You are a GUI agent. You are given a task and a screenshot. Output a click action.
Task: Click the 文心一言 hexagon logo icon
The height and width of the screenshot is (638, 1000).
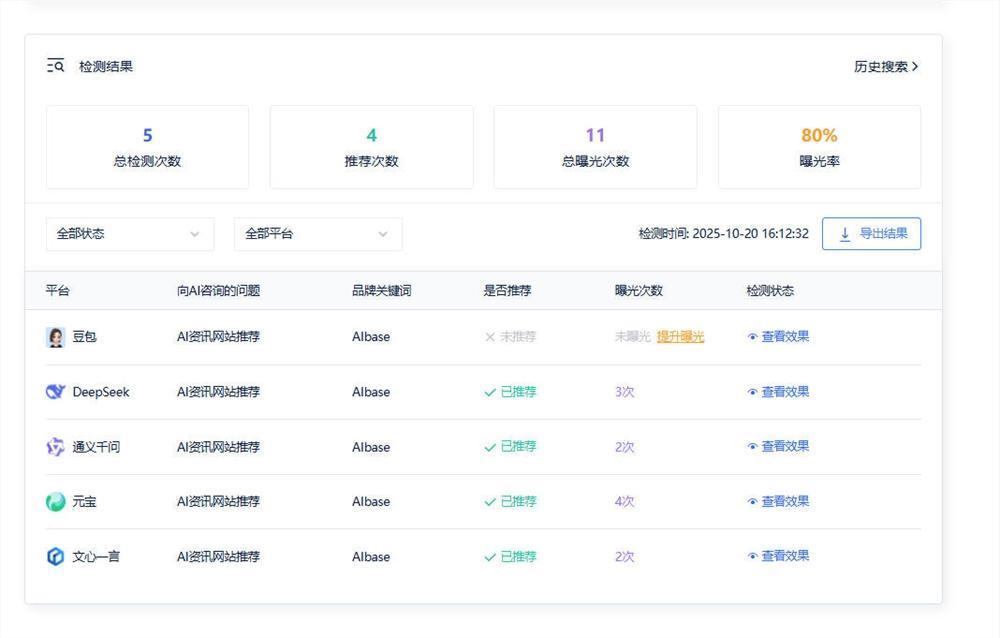[55, 556]
